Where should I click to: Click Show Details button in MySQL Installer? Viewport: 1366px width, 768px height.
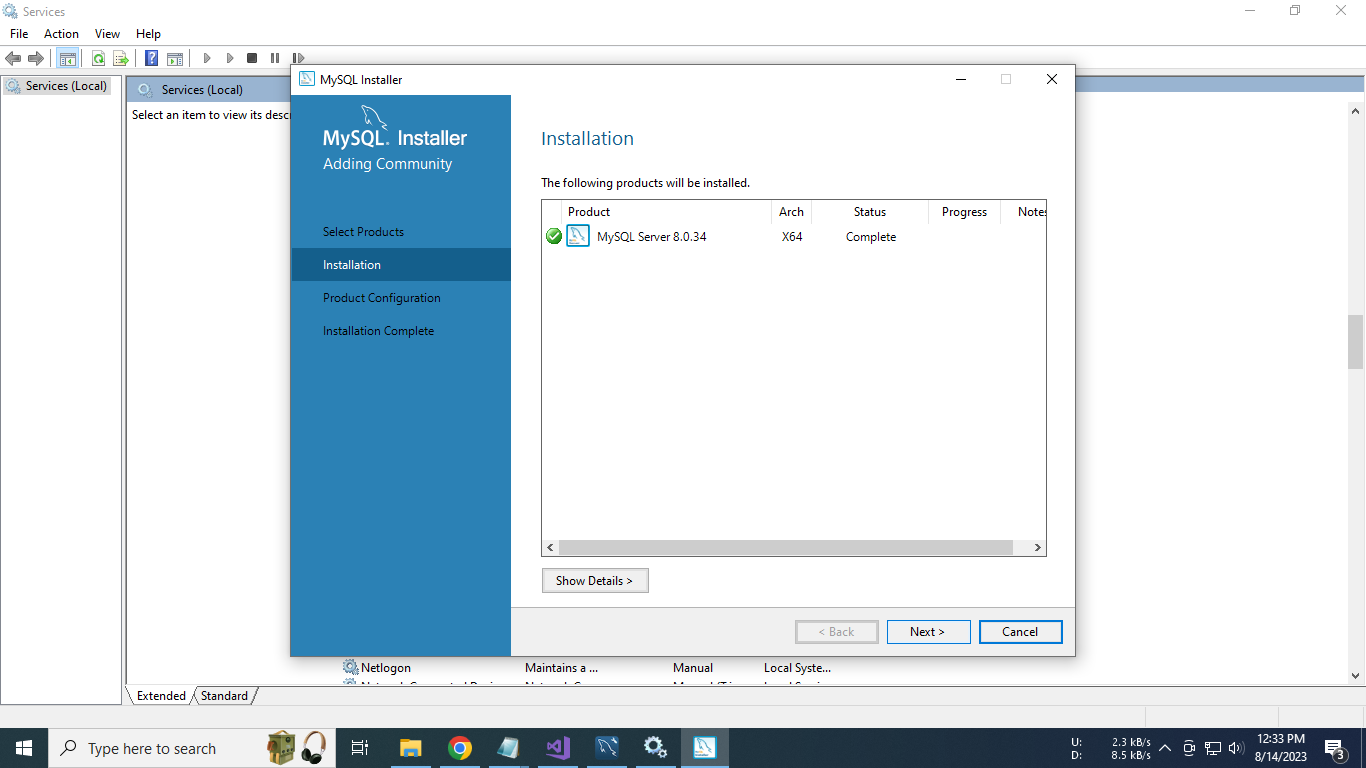click(595, 580)
